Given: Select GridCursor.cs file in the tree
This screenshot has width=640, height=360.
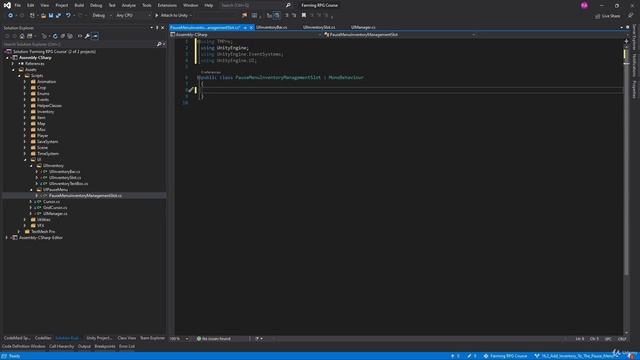Looking at the screenshot, I should coord(55,207).
